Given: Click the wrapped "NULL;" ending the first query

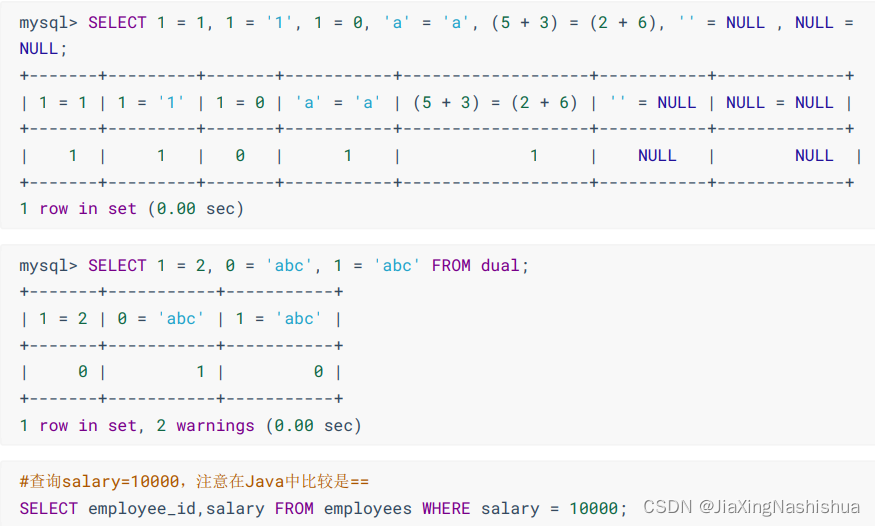Looking at the screenshot, I should click(x=44, y=49).
